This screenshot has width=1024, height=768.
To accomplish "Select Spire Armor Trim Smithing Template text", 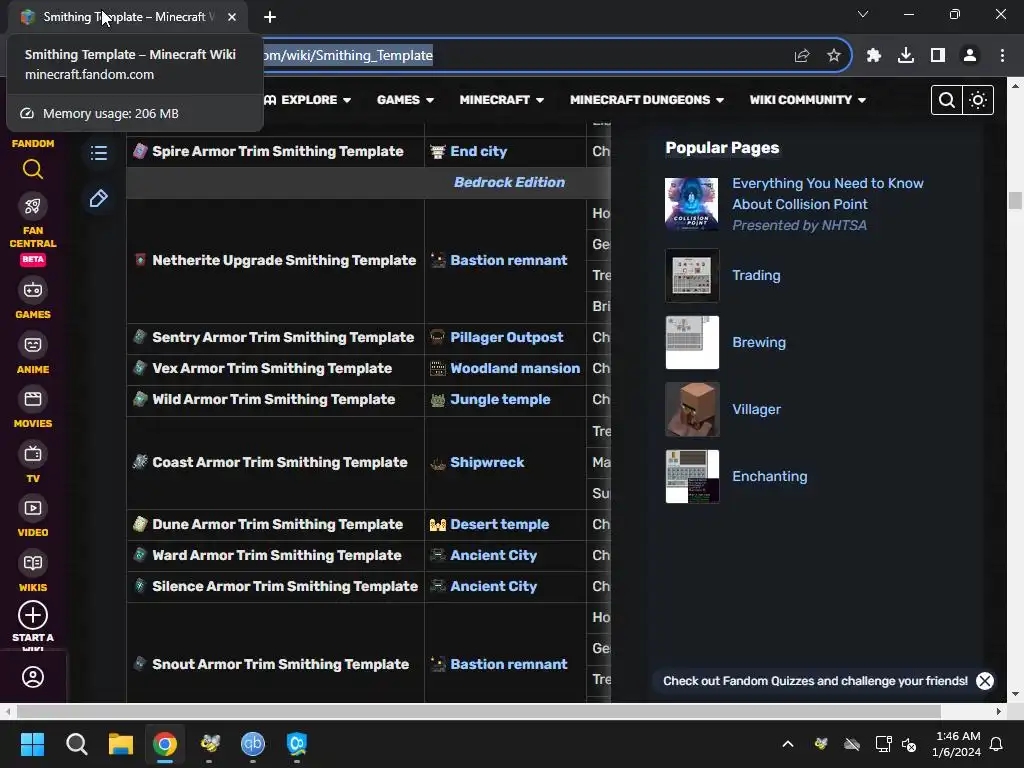I will (278, 152).
